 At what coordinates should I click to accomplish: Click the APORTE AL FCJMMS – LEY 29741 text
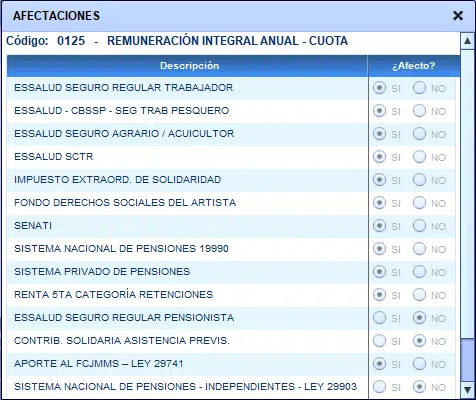[99, 364]
